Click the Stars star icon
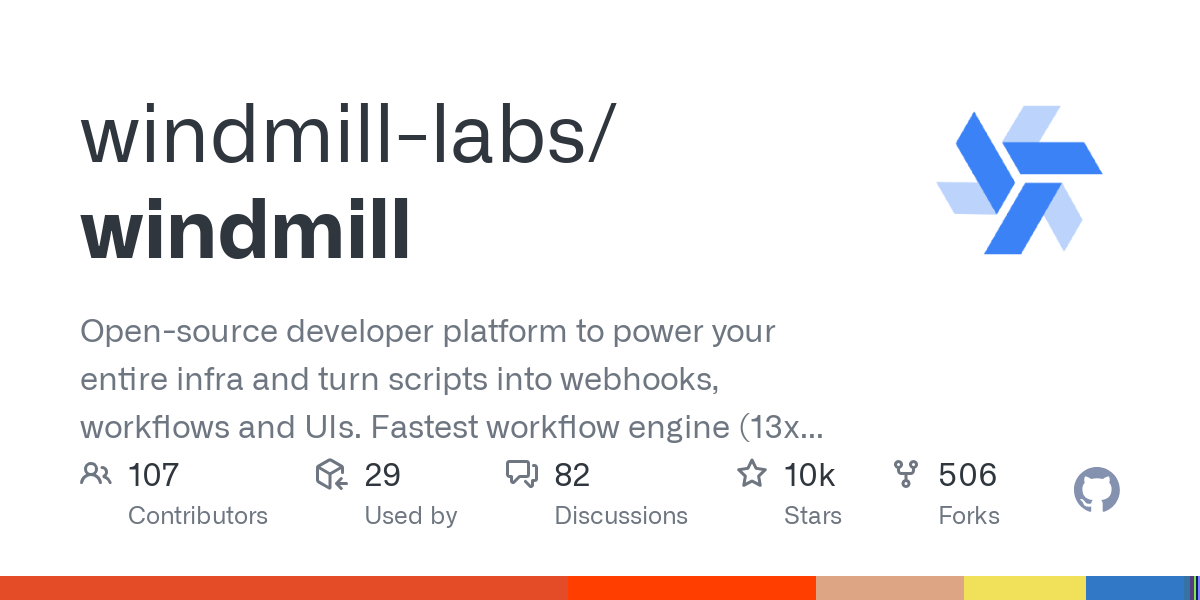The width and height of the screenshot is (1200, 600). click(x=752, y=474)
